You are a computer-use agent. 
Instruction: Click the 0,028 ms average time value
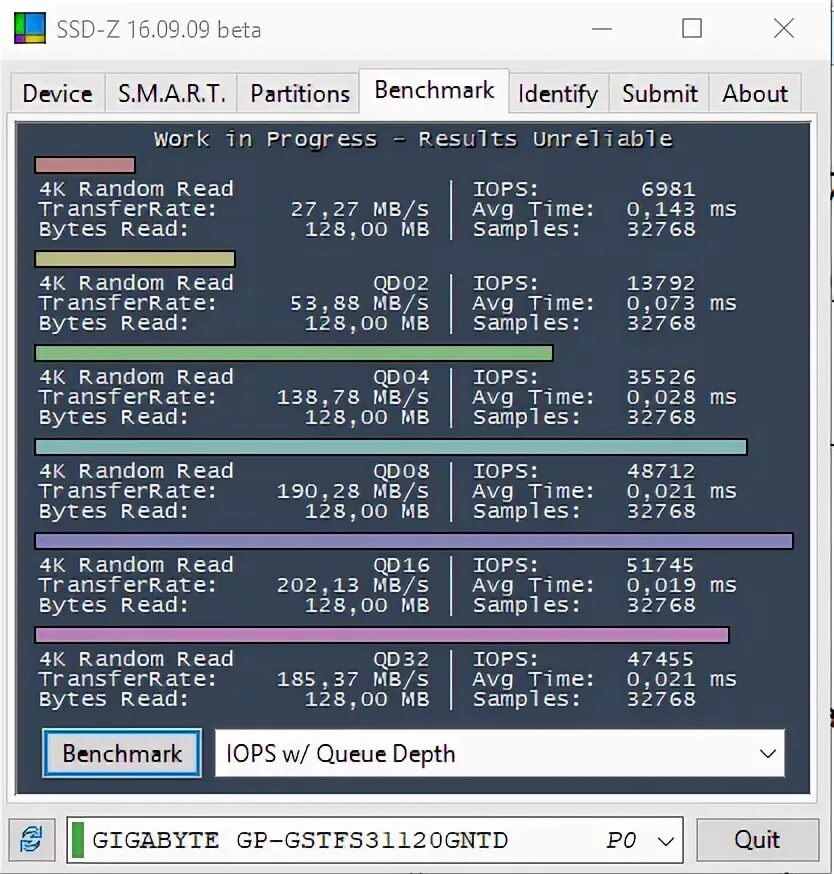click(681, 397)
